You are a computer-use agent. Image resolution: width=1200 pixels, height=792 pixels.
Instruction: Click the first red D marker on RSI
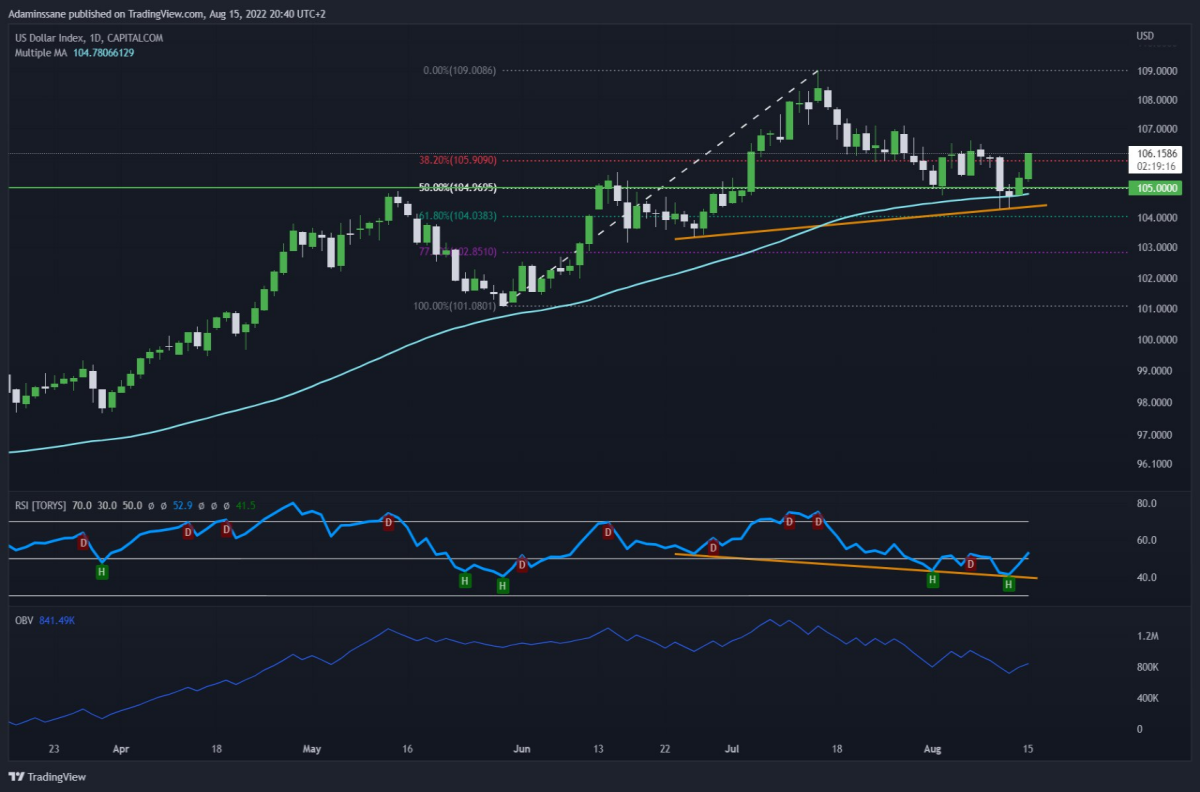coord(83,542)
